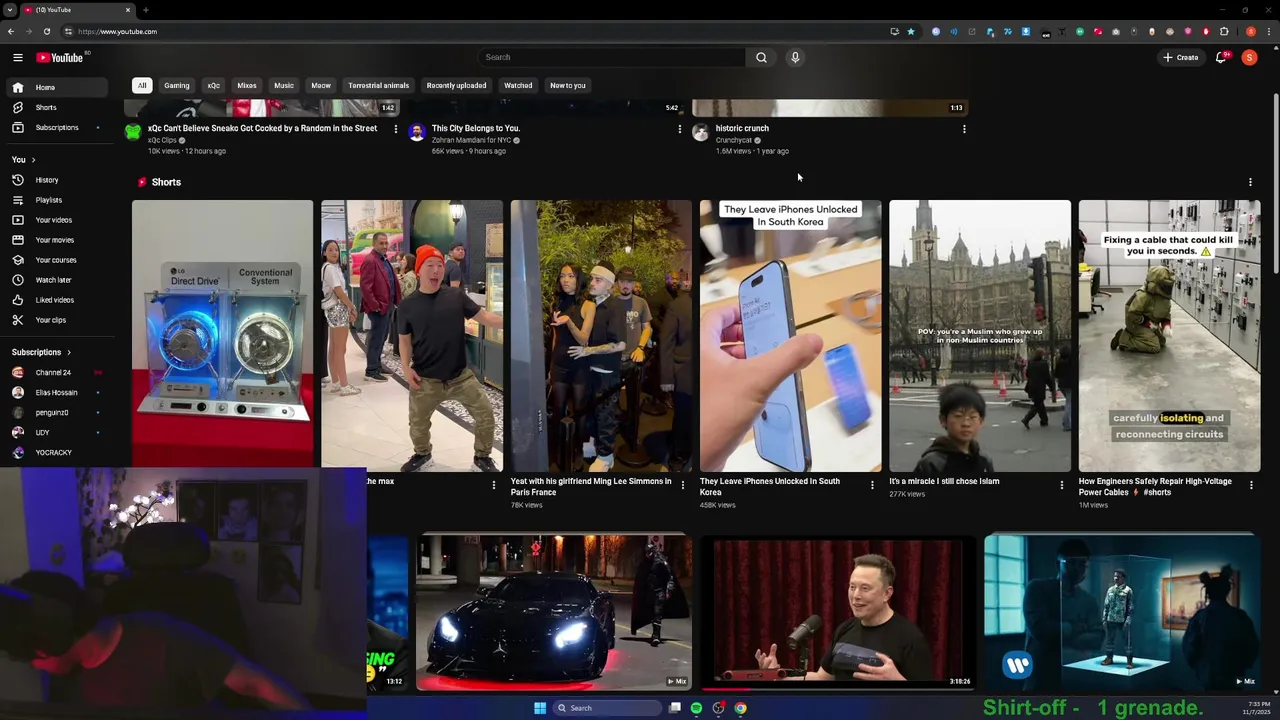The image size is (1280, 720).
Task: Click the search magnifier button
Action: point(761,57)
